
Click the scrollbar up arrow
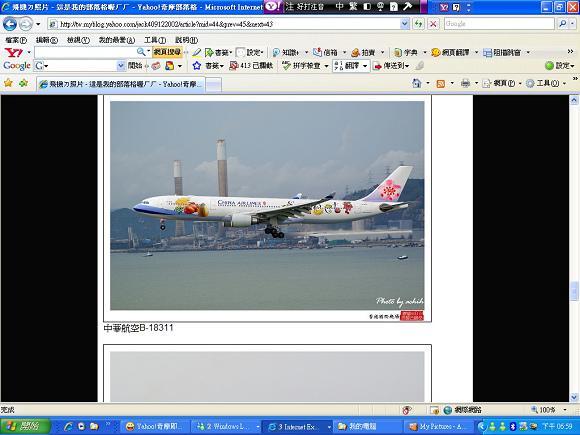574,100
